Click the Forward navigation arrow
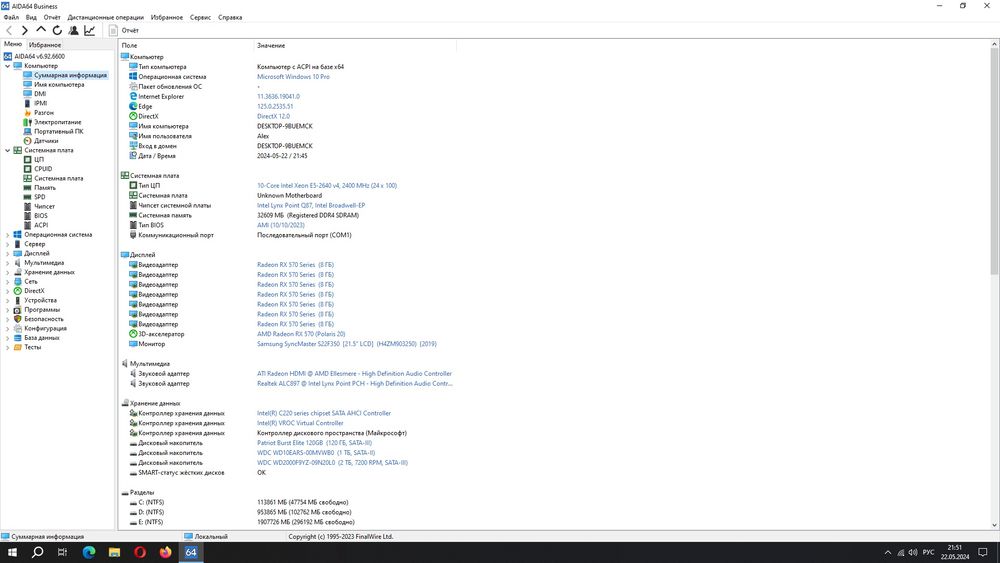 coord(25,30)
